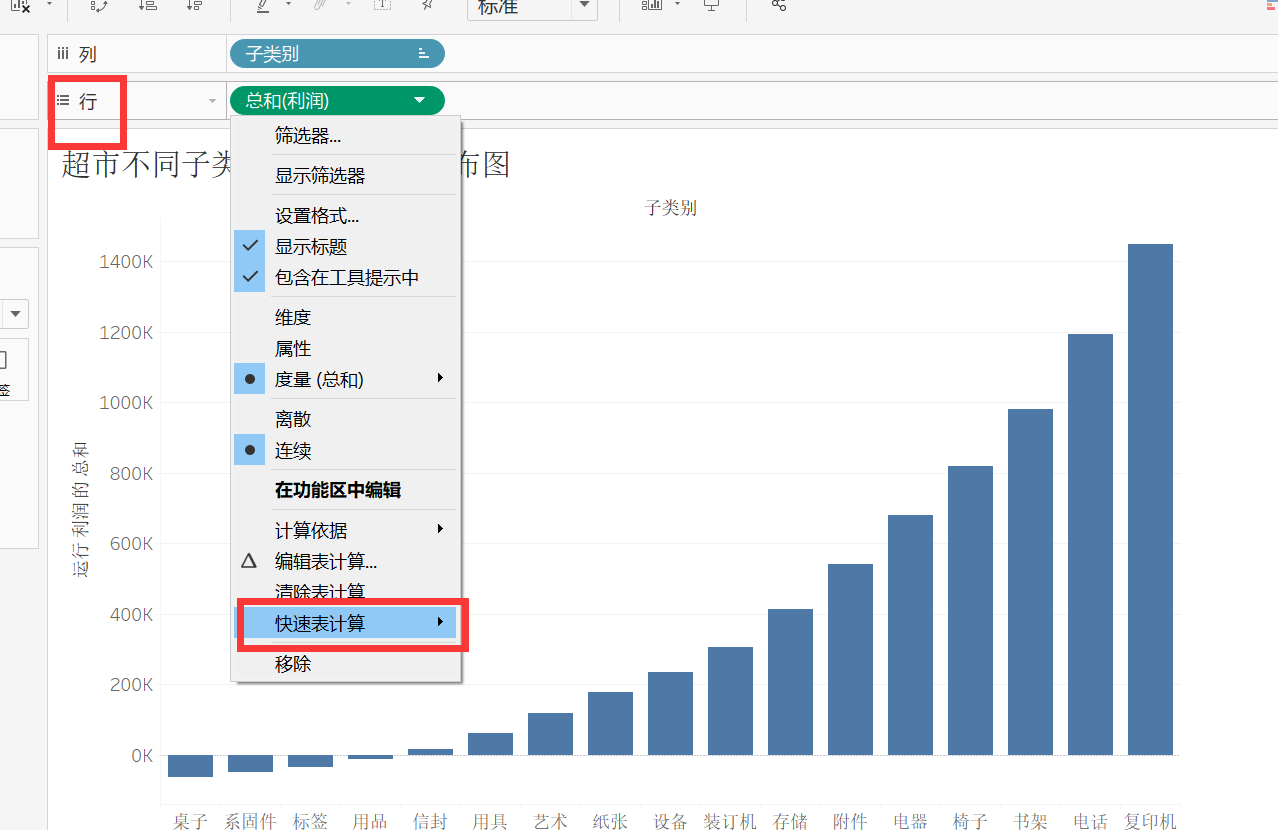Click the 子类别 pill on columns shelf
The image size is (1278, 830).
click(x=336, y=54)
